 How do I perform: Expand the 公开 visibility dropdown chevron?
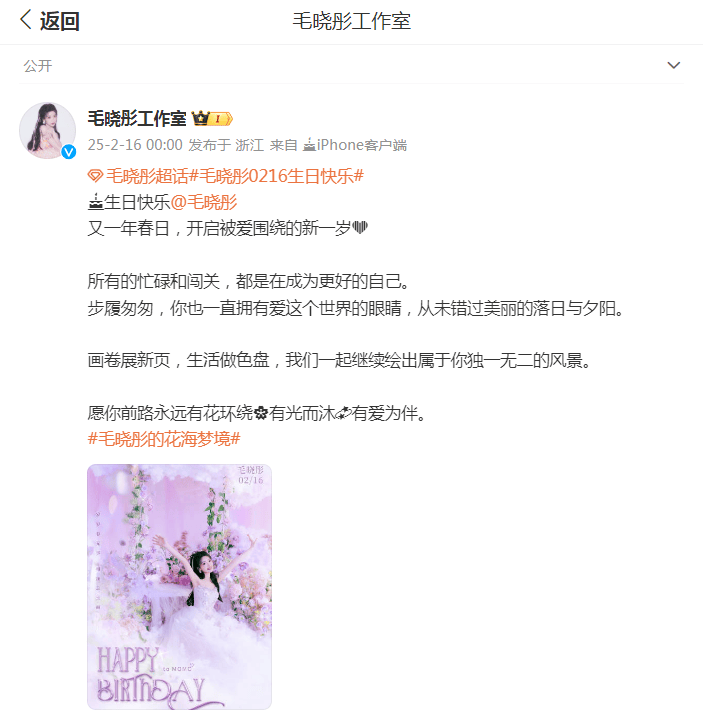pyautogui.click(x=673, y=65)
